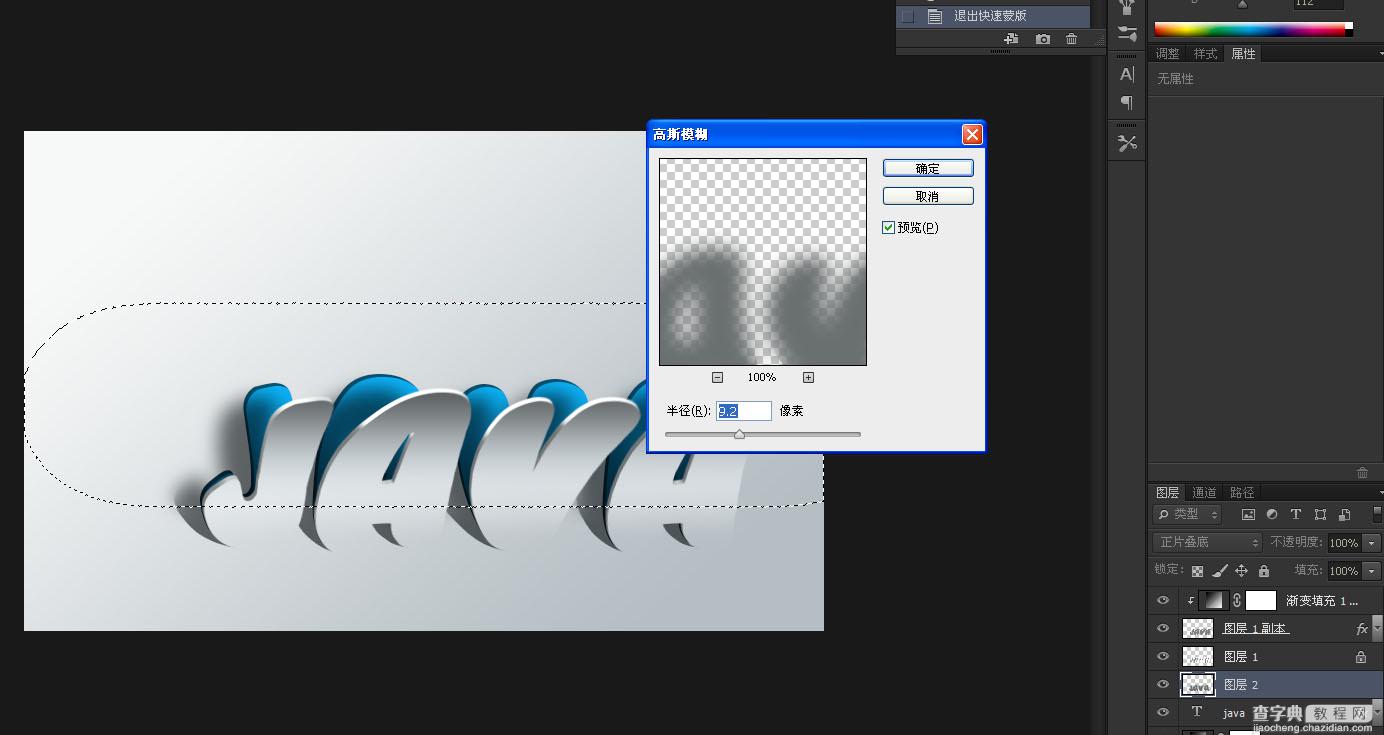The height and width of the screenshot is (735, 1384).
Task: Filter layers by shape layers icon
Action: 1321,514
